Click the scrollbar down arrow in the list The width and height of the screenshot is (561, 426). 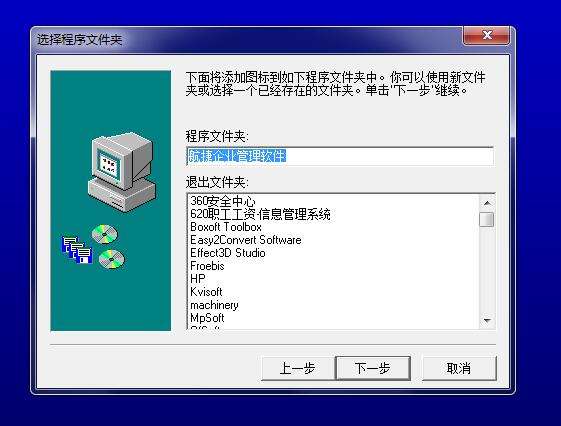pos(487,320)
